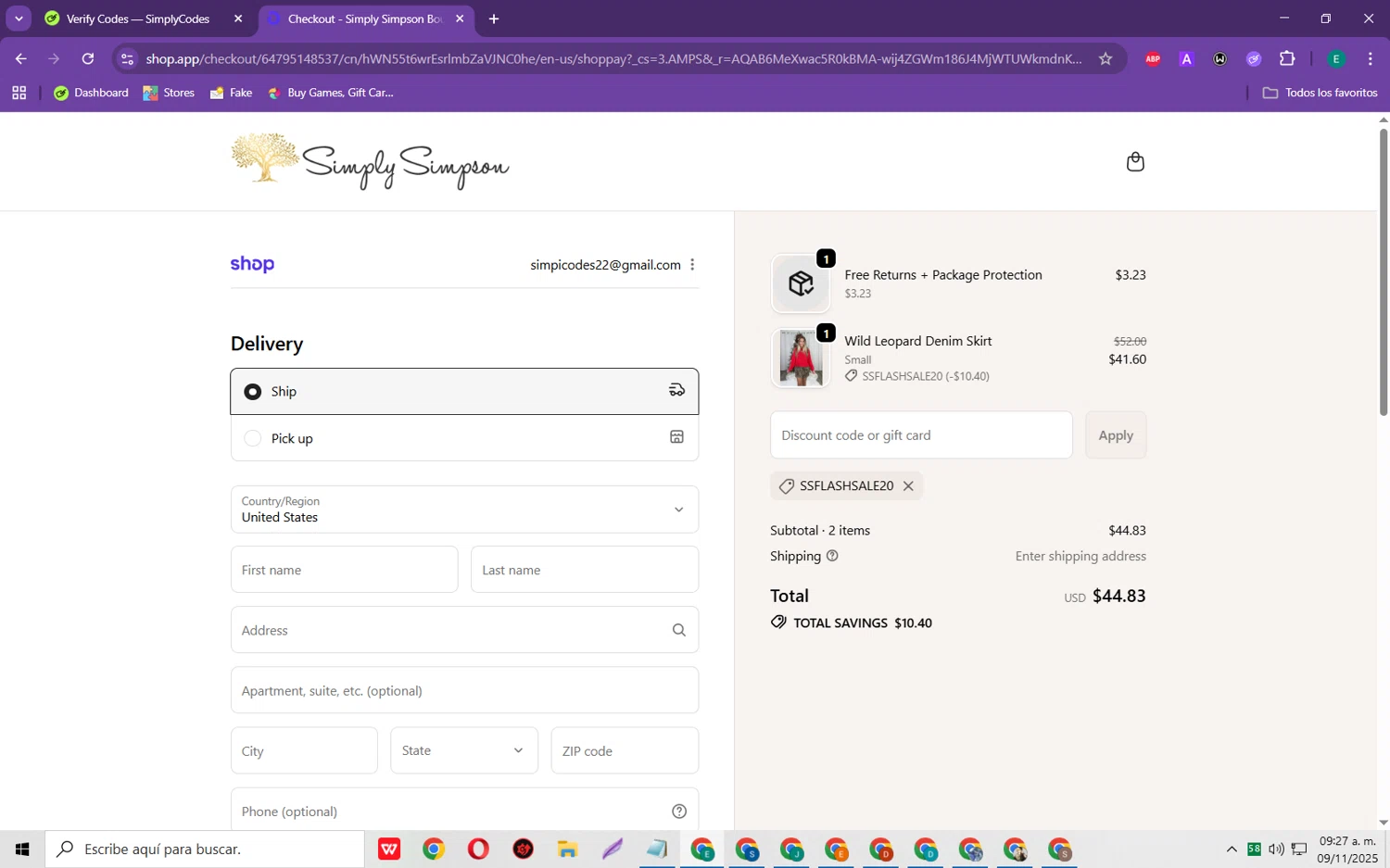
Task: Open the tab search dropdown arrow
Action: point(19,19)
